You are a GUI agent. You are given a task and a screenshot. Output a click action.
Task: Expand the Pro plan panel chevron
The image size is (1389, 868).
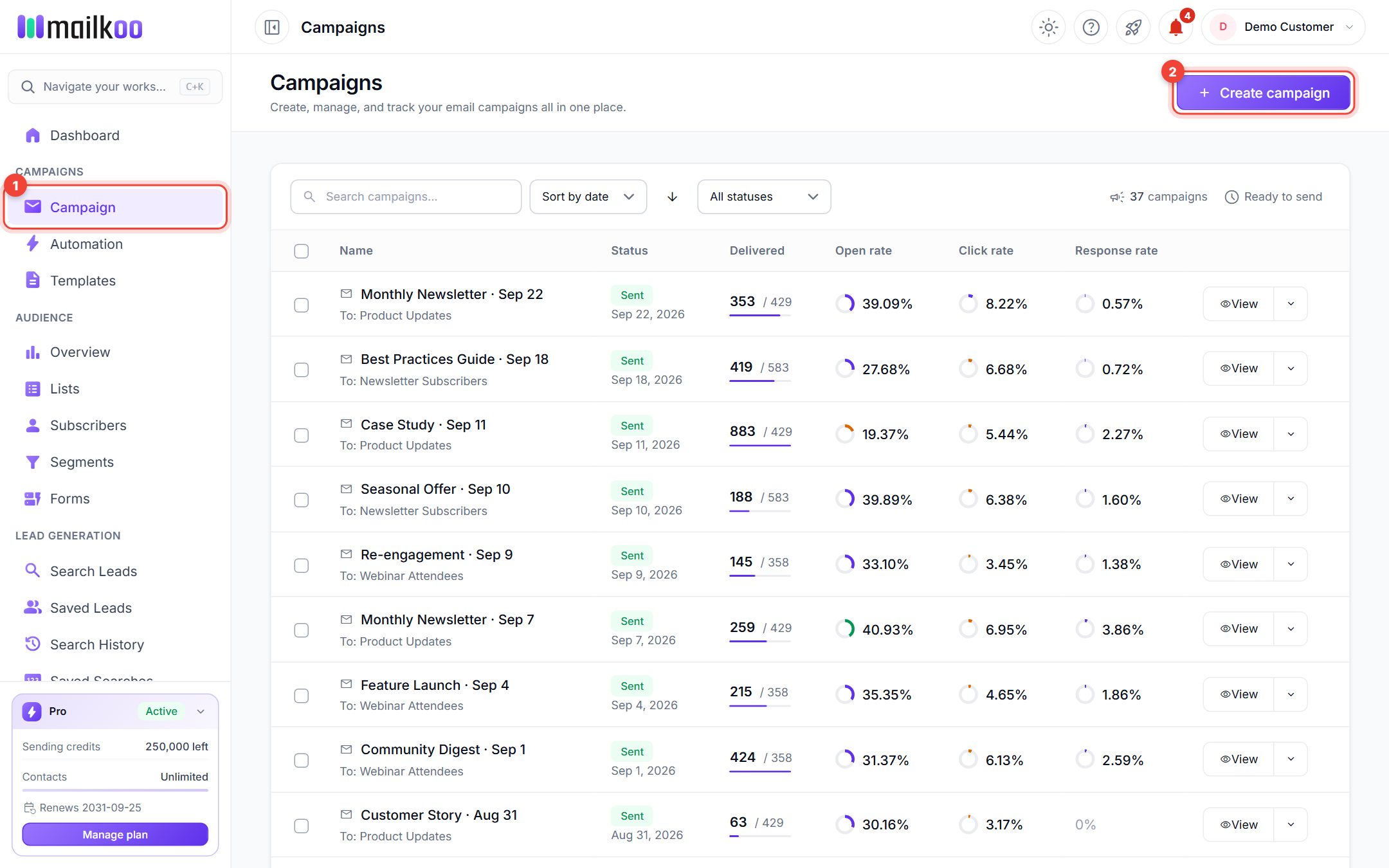(x=201, y=711)
